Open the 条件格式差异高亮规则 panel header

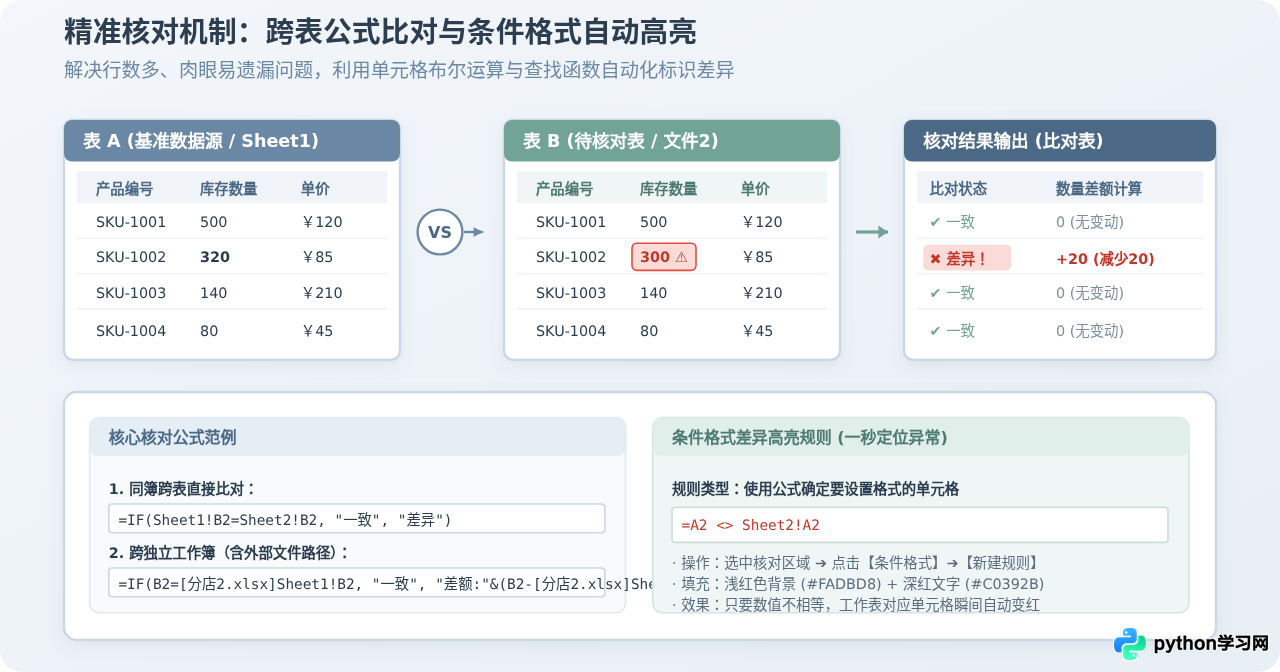pyautogui.click(x=921, y=437)
